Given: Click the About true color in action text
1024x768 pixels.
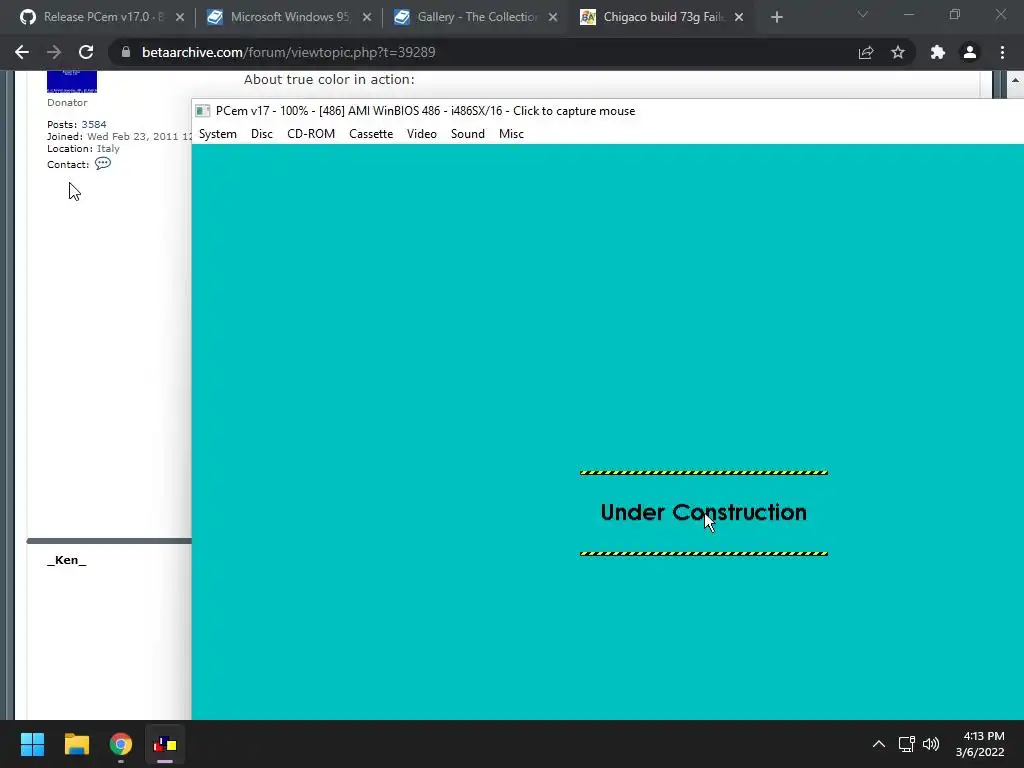Looking at the screenshot, I should pyautogui.click(x=329, y=79).
